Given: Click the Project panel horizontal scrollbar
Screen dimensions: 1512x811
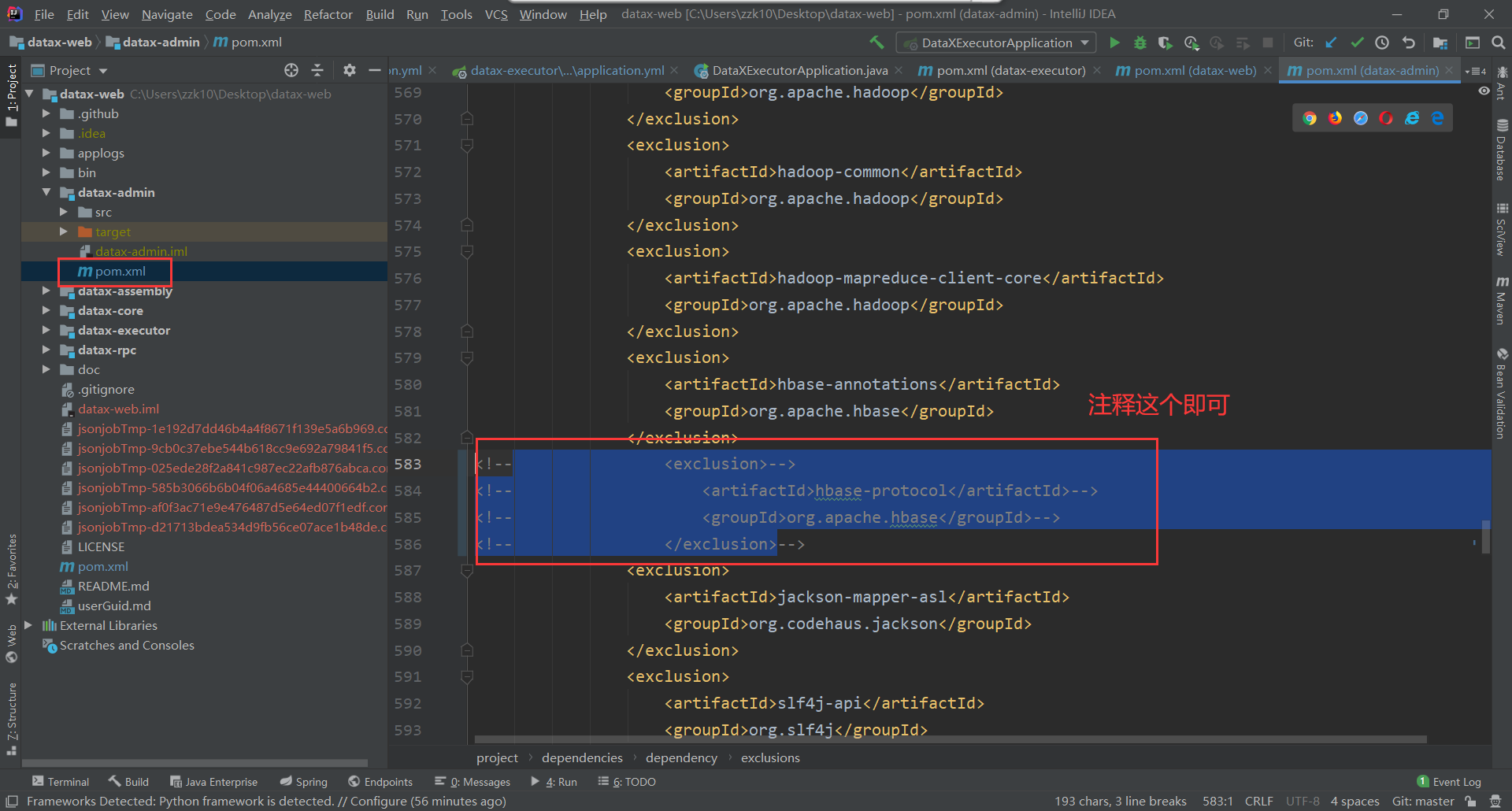Looking at the screenshot, I should coord(195,763).
